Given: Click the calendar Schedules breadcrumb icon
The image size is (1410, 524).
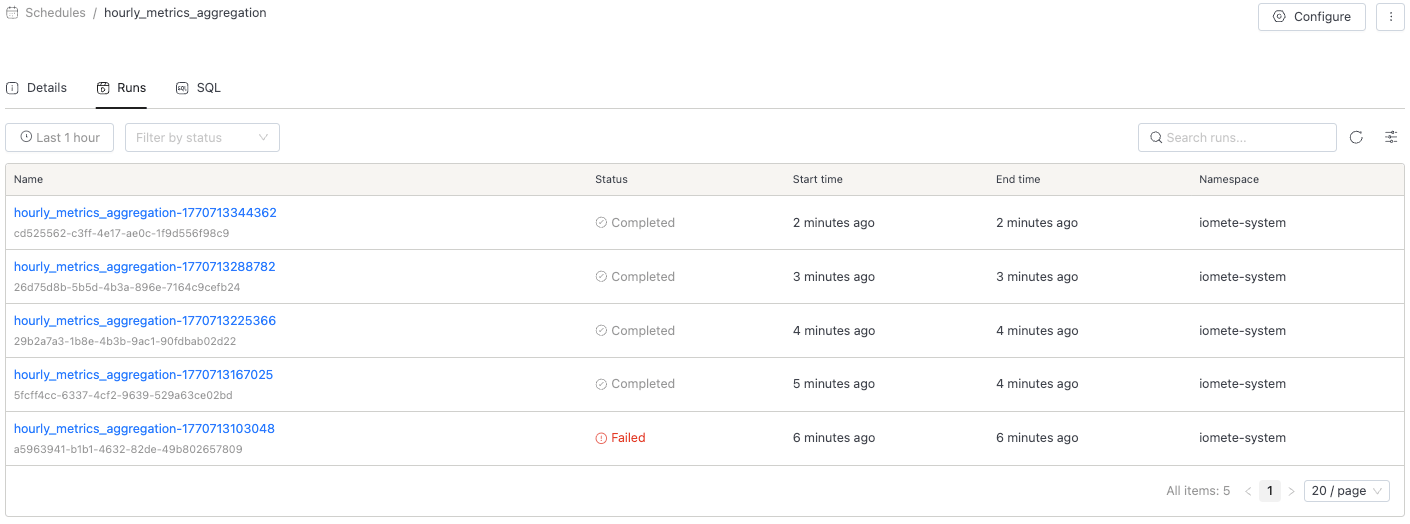Looking at the screenshot, I should 13,14.
